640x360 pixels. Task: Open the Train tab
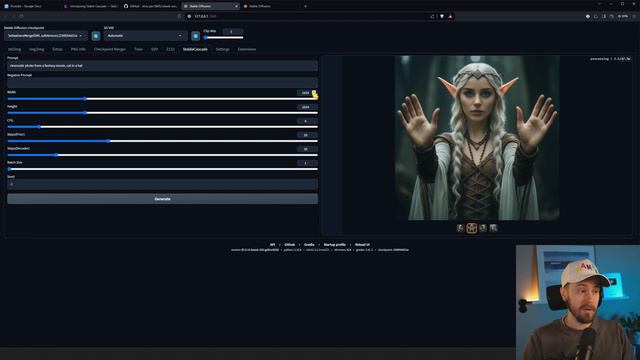138,49
